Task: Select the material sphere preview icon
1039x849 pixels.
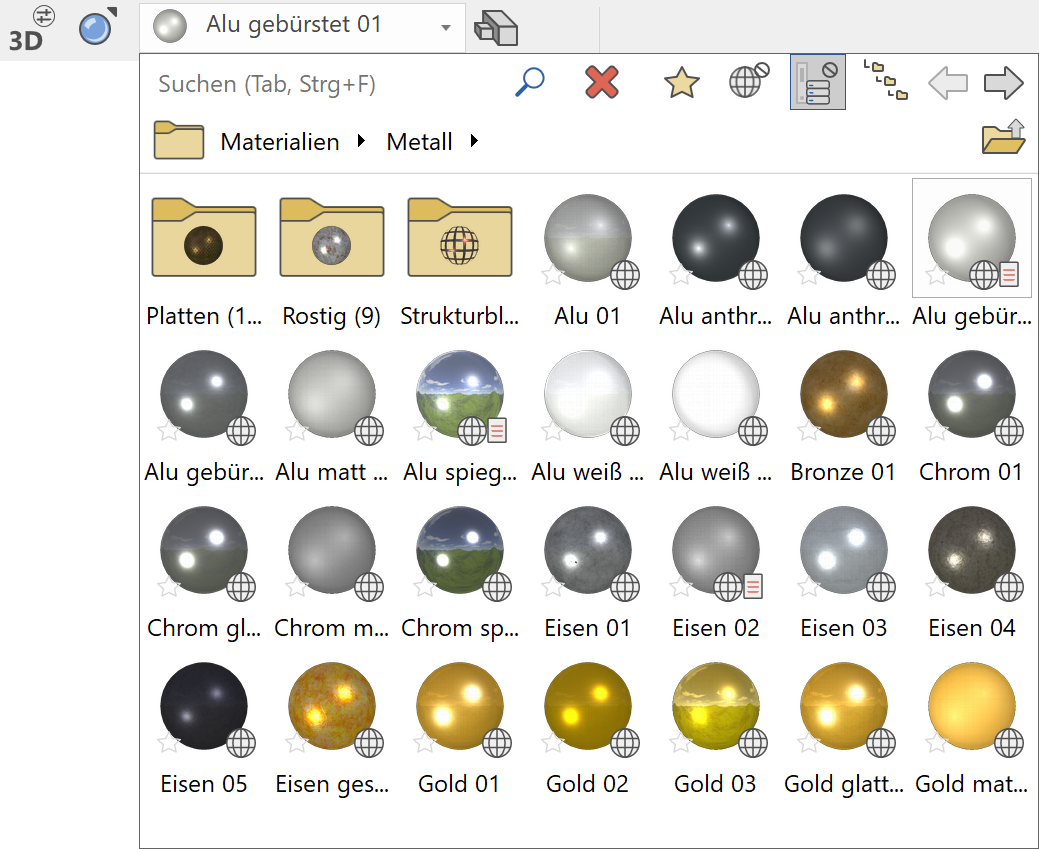Action: [168, 27]
